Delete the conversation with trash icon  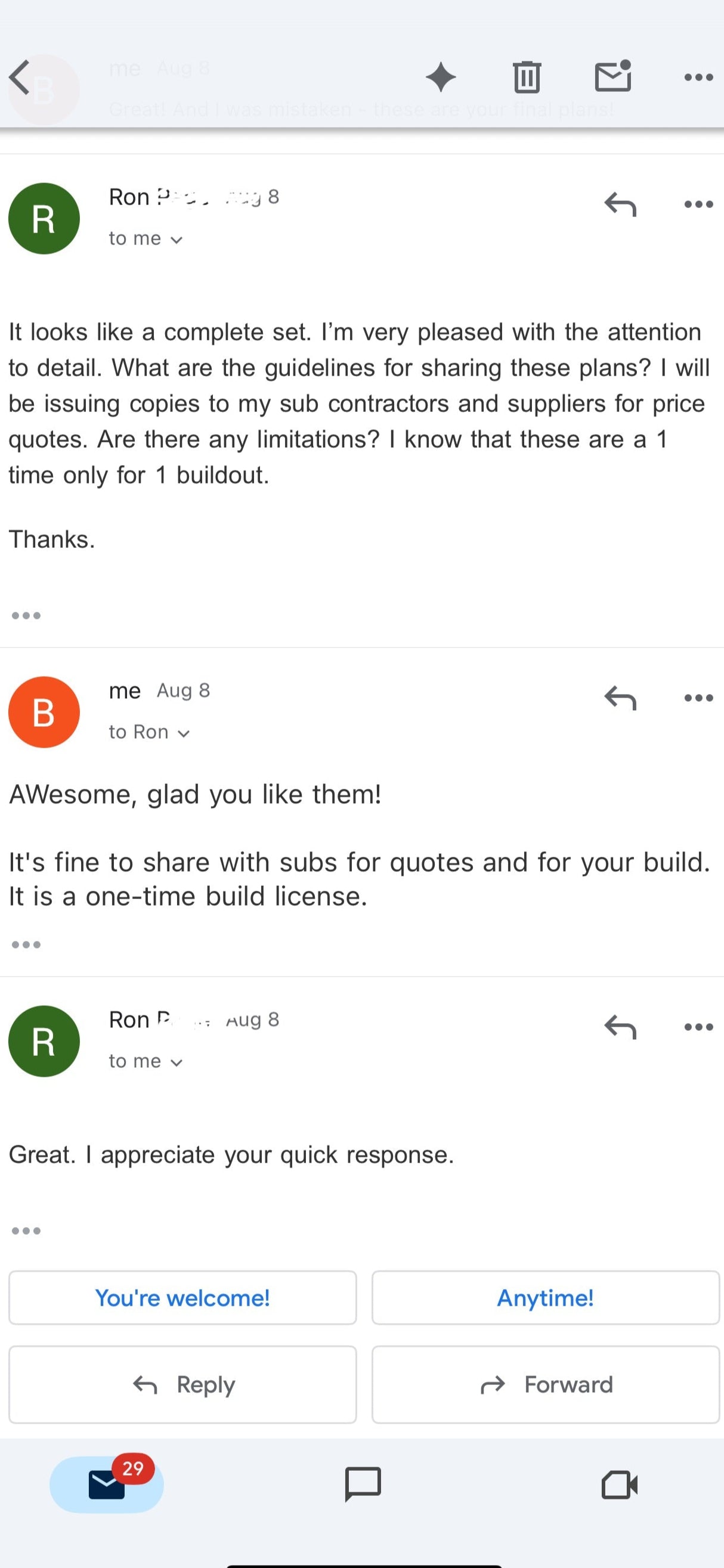tap(527, 78)
